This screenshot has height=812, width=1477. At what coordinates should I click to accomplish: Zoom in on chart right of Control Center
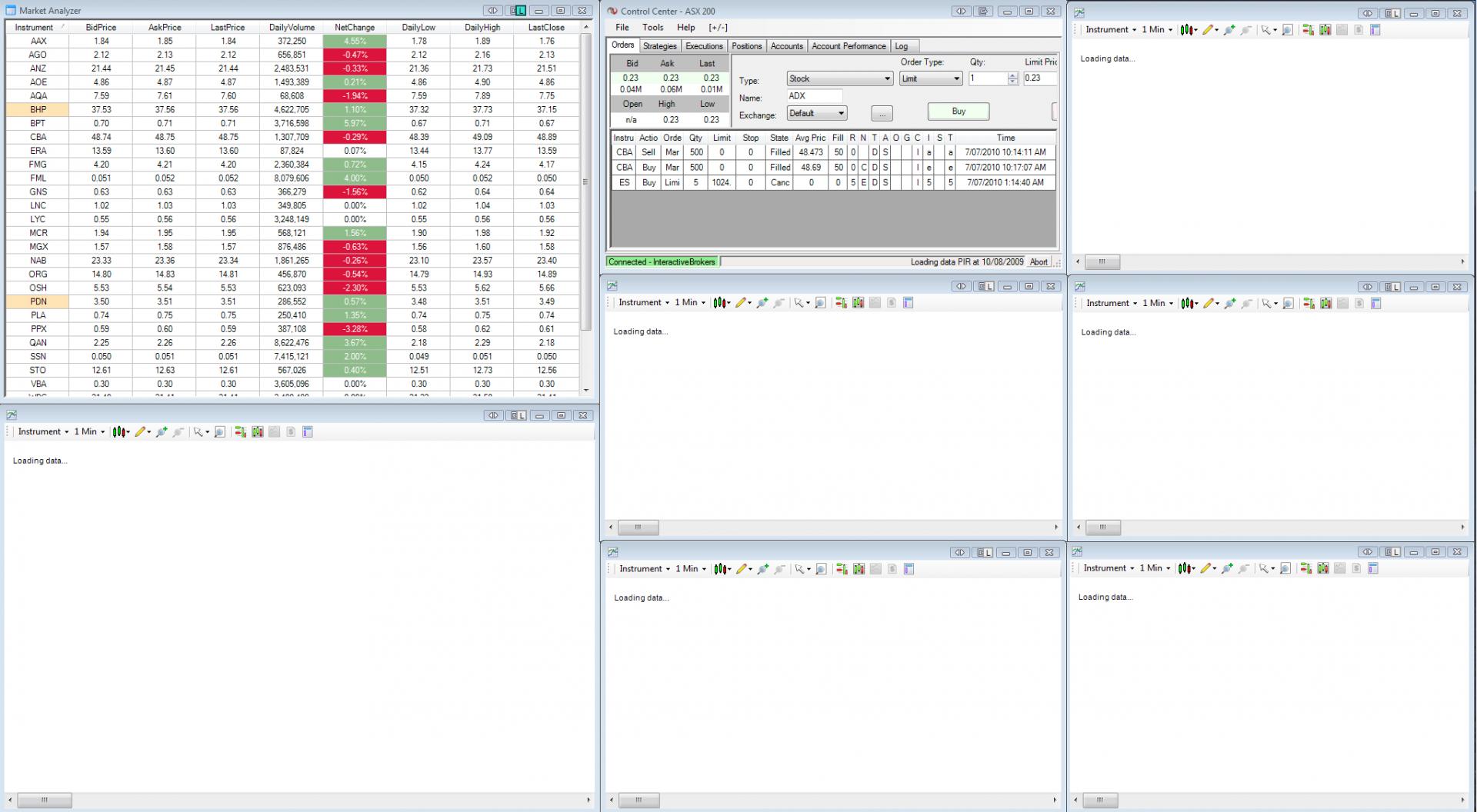[1229, 30]
